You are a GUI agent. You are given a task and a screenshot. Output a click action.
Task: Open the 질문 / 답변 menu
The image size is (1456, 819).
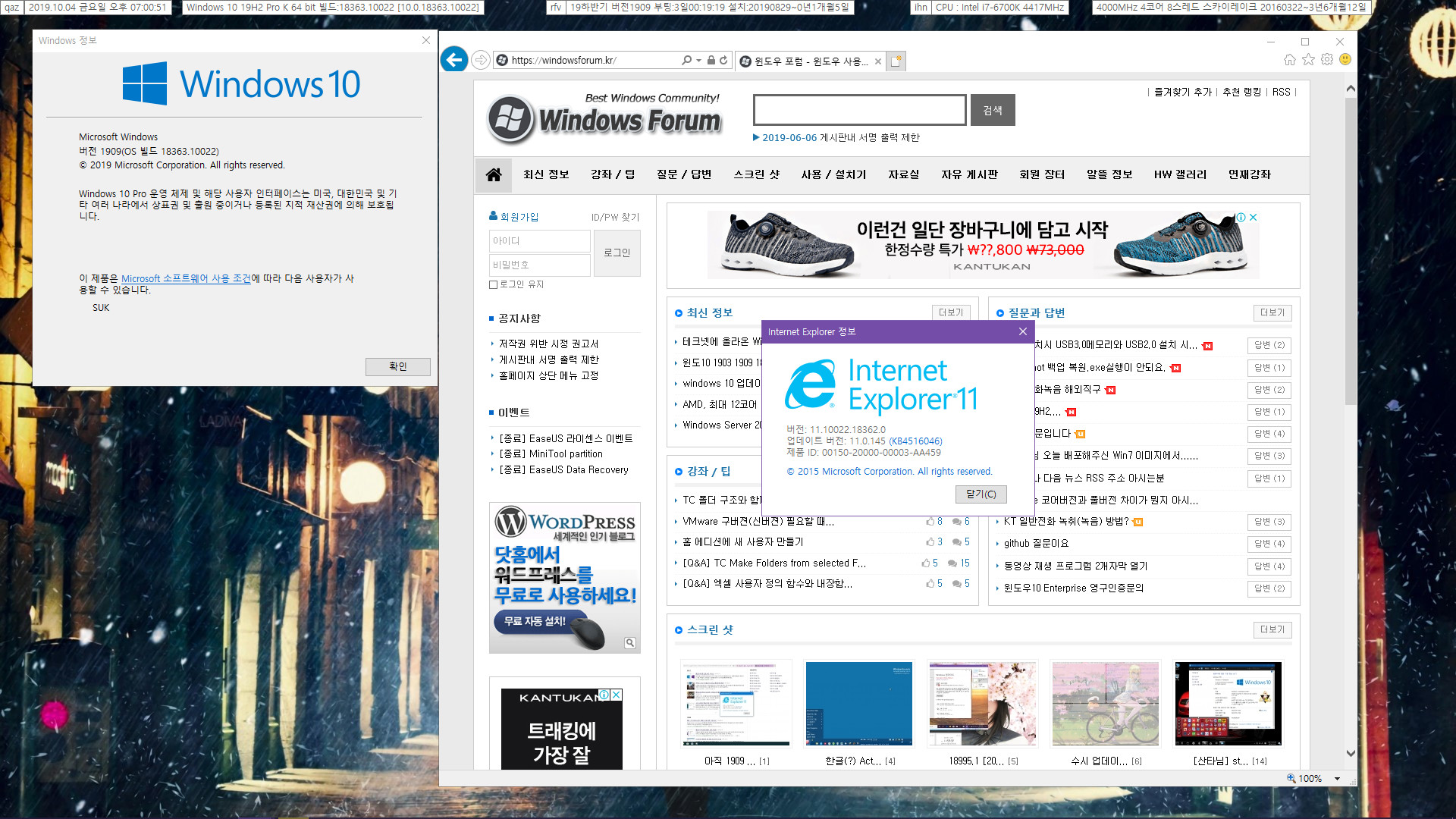coord(684,174)
